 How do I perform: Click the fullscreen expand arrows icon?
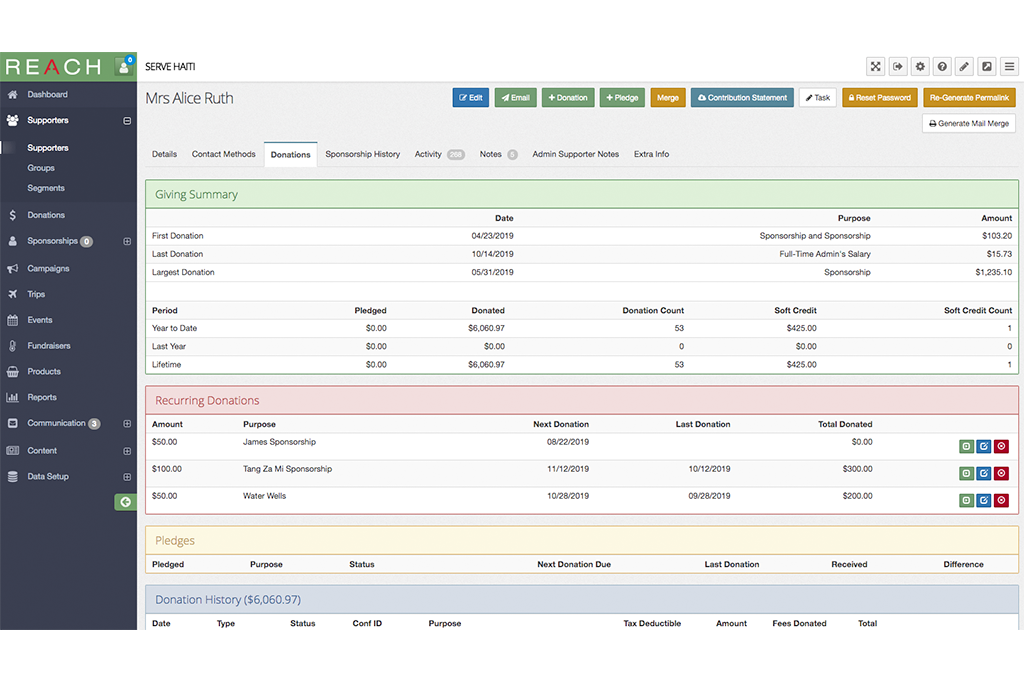click(876, 67)
